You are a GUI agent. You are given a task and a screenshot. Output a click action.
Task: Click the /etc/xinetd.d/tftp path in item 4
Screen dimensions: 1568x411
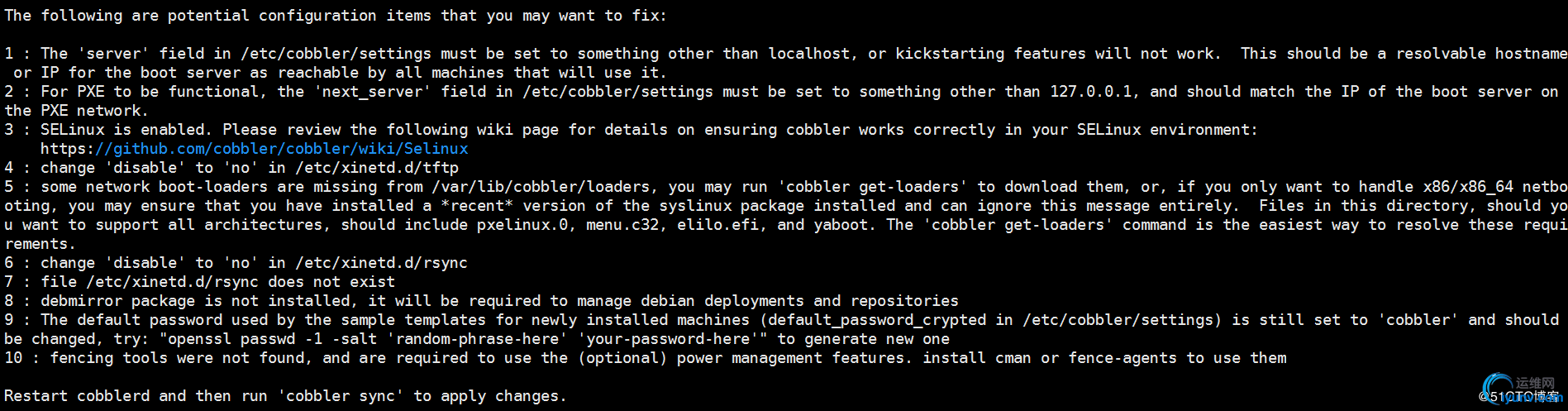(x=373, y=168)
